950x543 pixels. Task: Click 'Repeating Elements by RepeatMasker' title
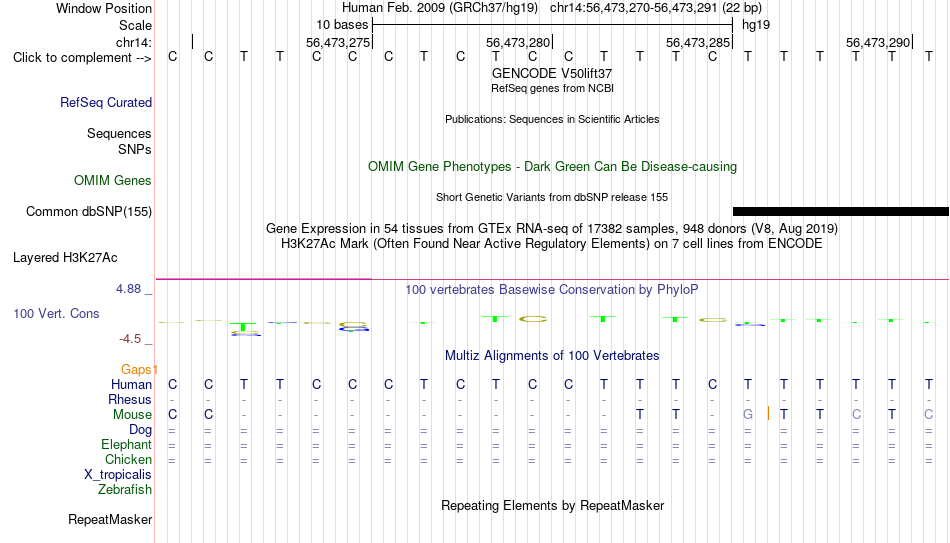tap(553, 505)
